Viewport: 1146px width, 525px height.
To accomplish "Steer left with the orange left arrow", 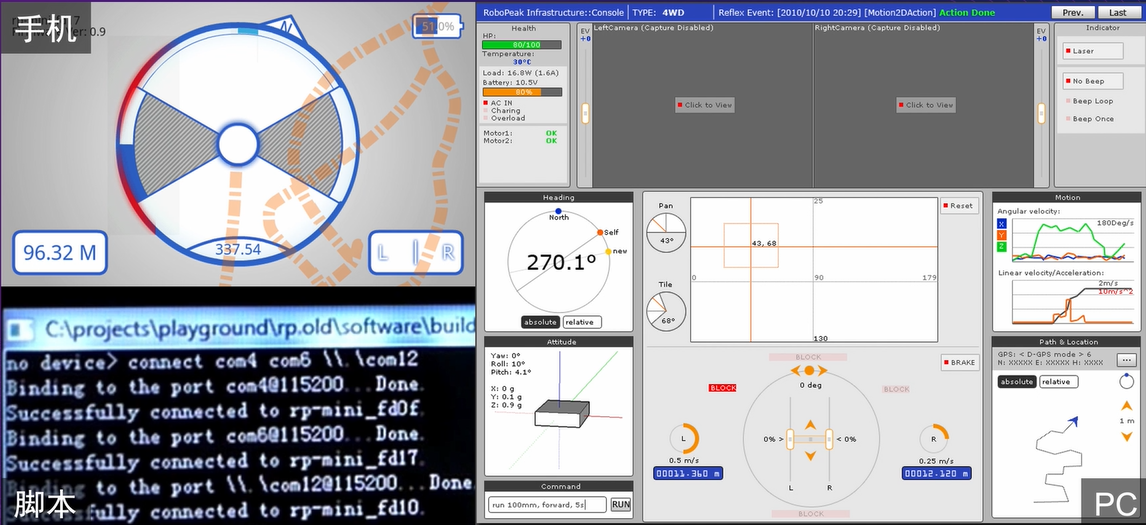I will tap(795, 371).
